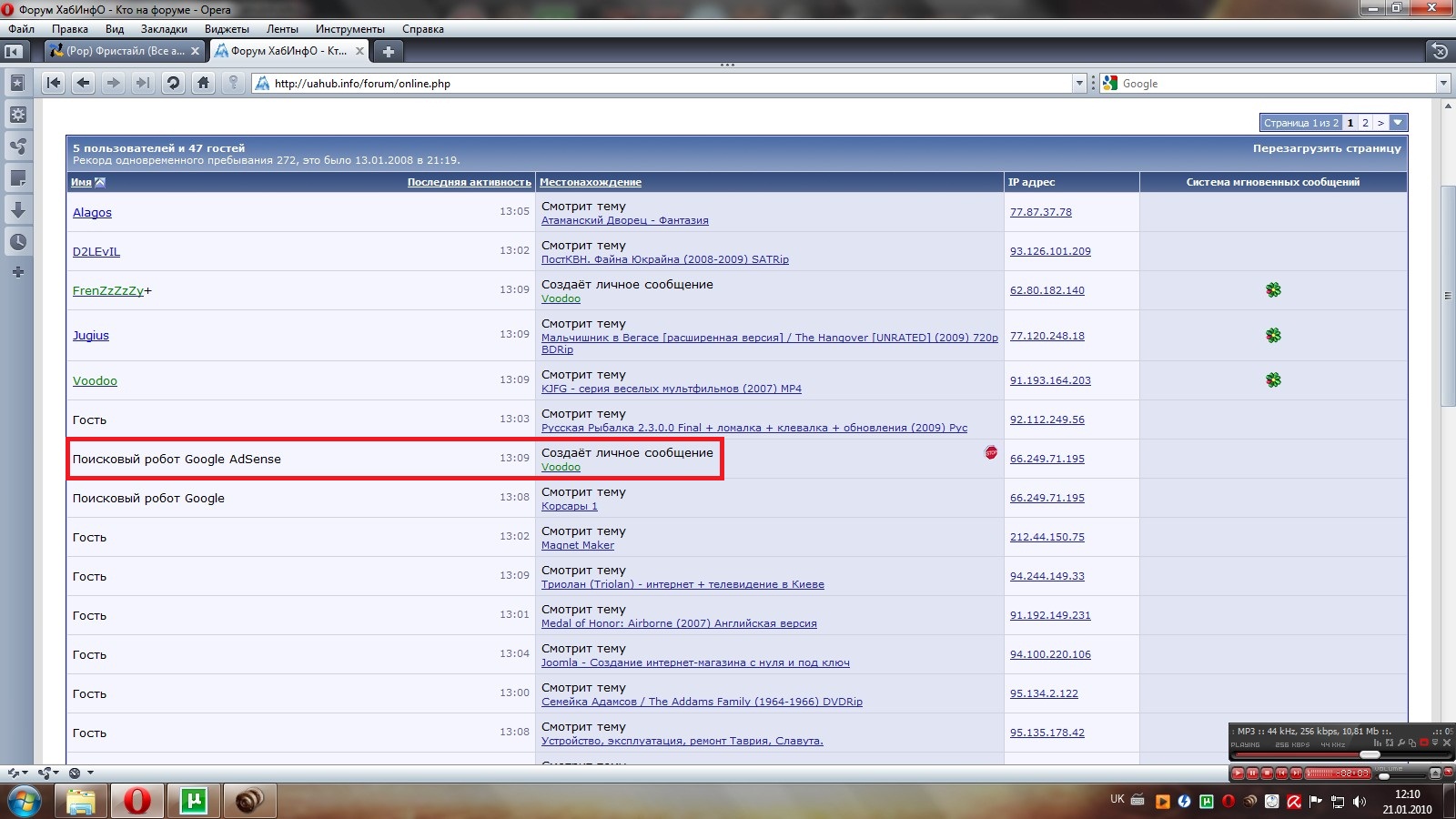The image size is (1456, 819).
Task: Go to Home page via house icon
Action: click(203, 83)
